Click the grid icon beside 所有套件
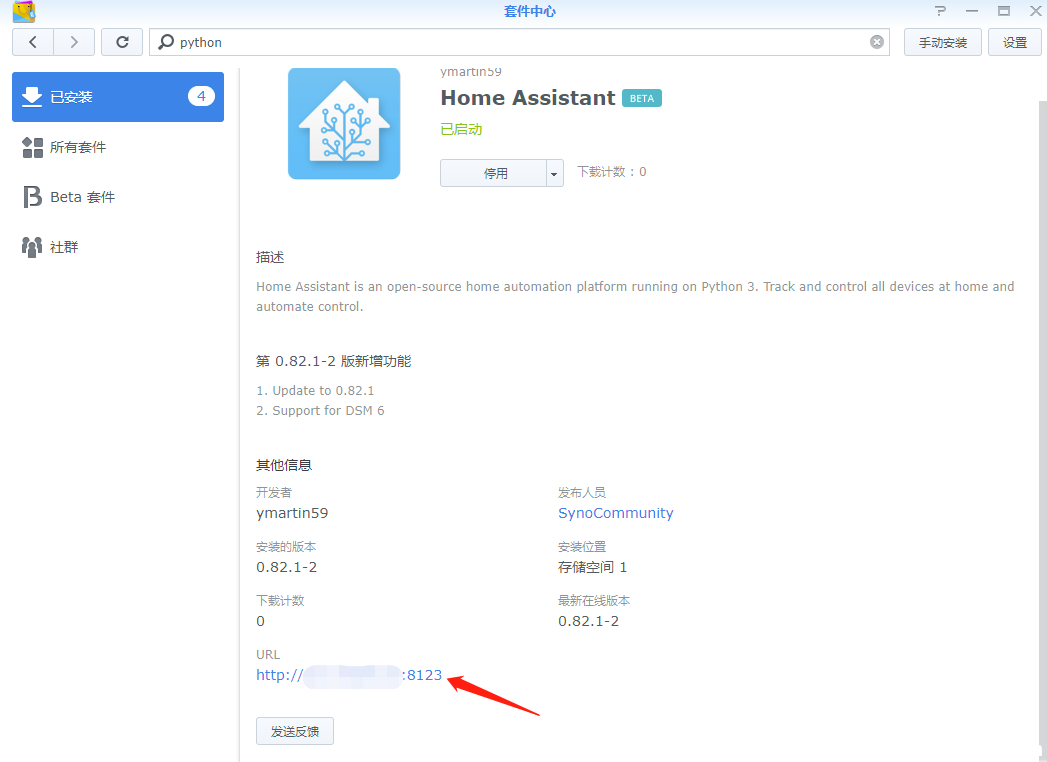This screenshot has height=762, width=1047. [x=32, y=147]
